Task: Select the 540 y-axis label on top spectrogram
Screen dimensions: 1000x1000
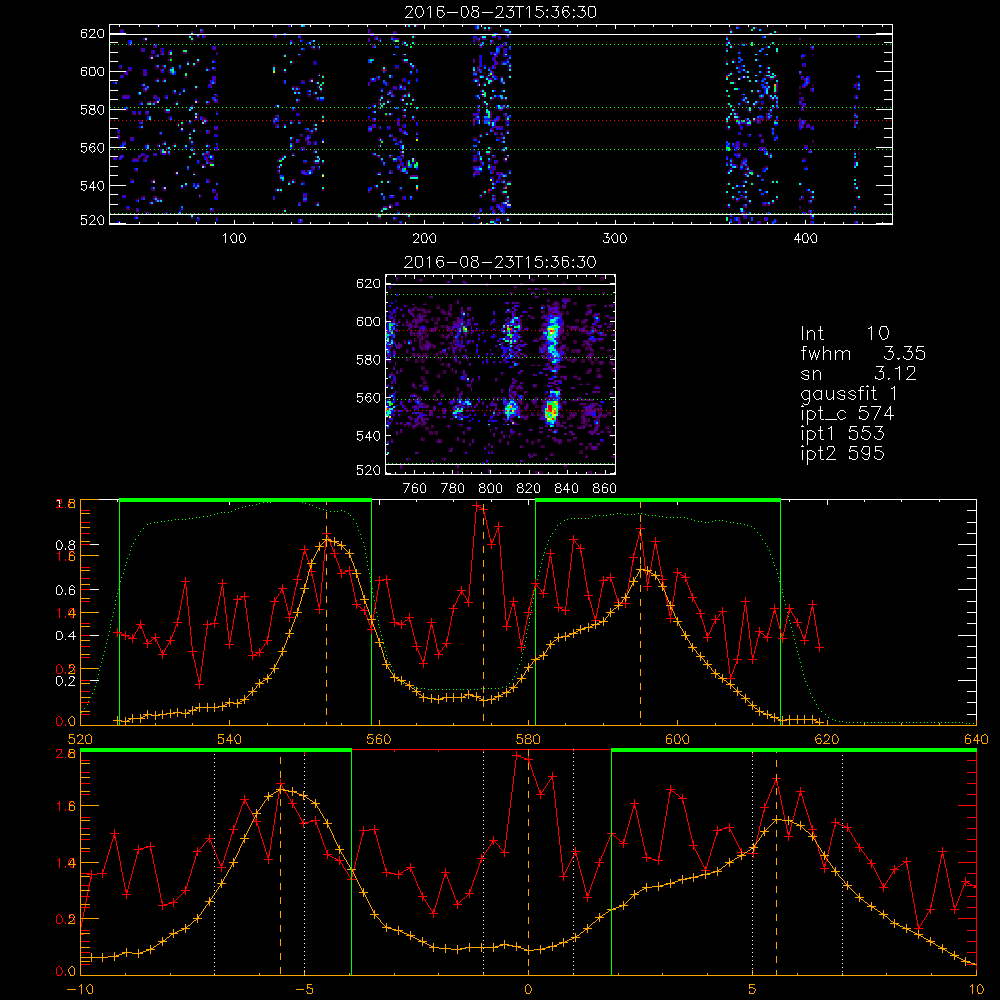Action: pyautogui.click(x=92, y=186)
